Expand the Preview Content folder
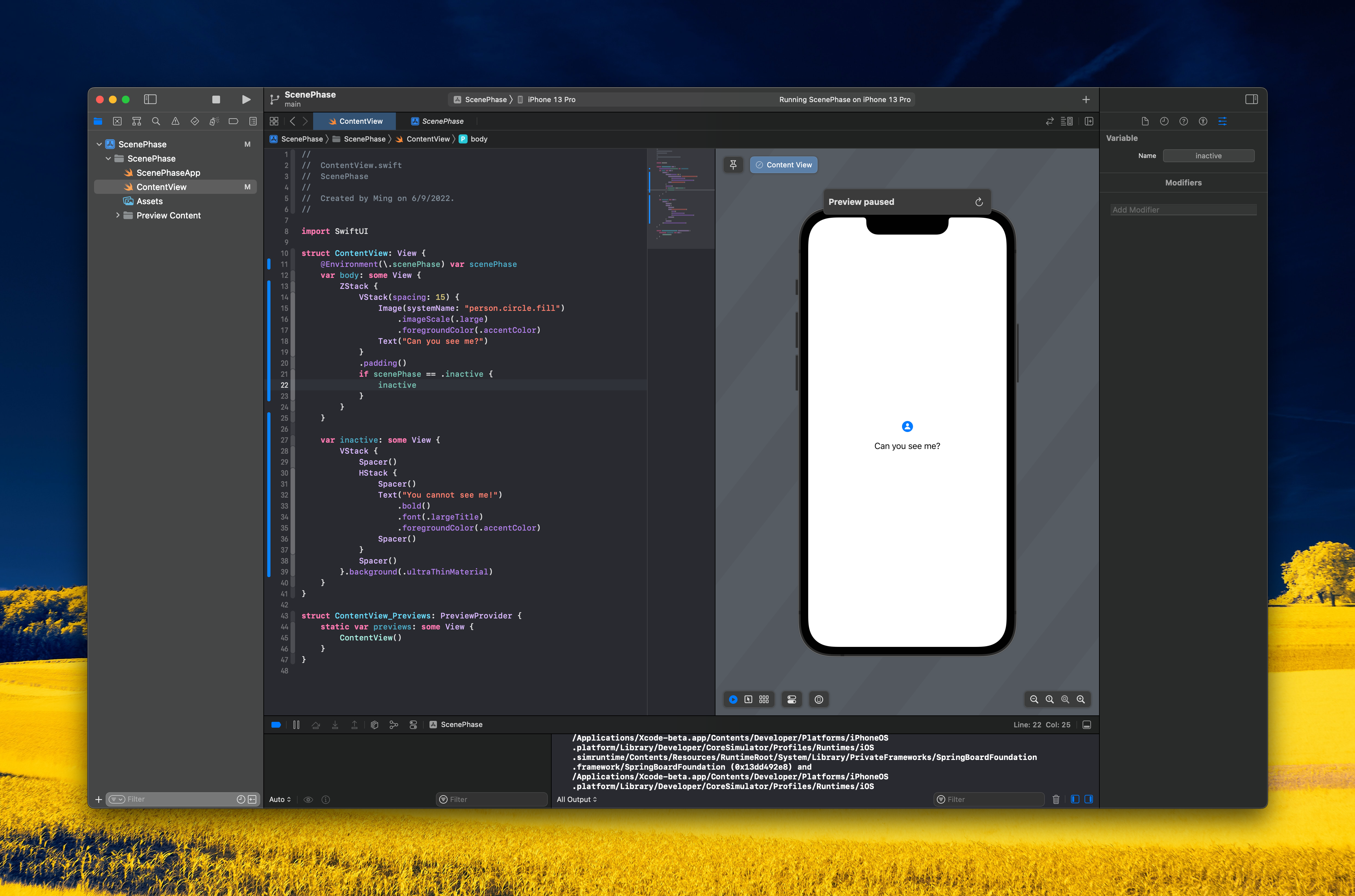1355x896 pixels. point(118,216)
